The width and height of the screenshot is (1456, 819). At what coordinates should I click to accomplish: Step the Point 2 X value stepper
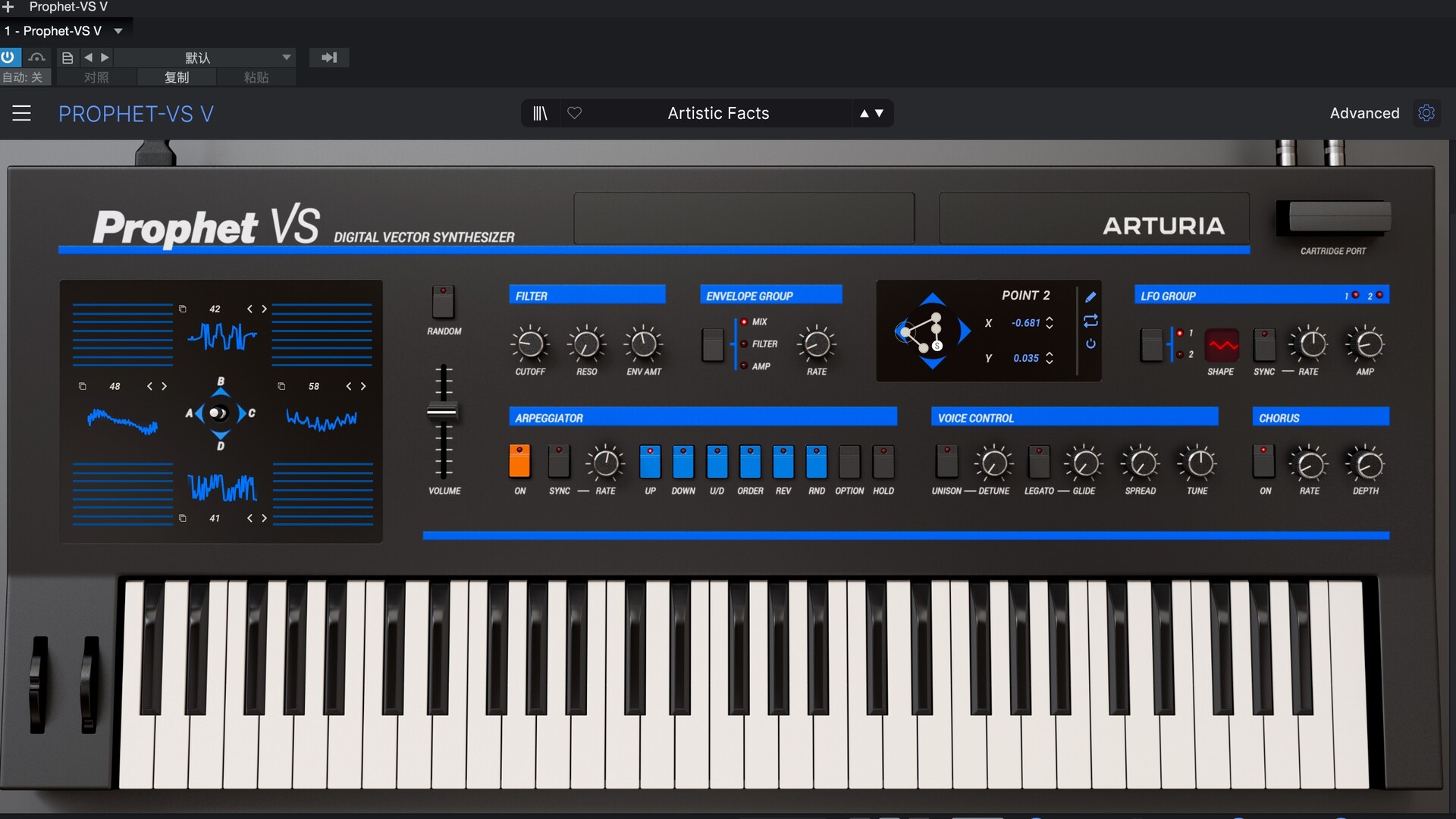point(1050,323)
